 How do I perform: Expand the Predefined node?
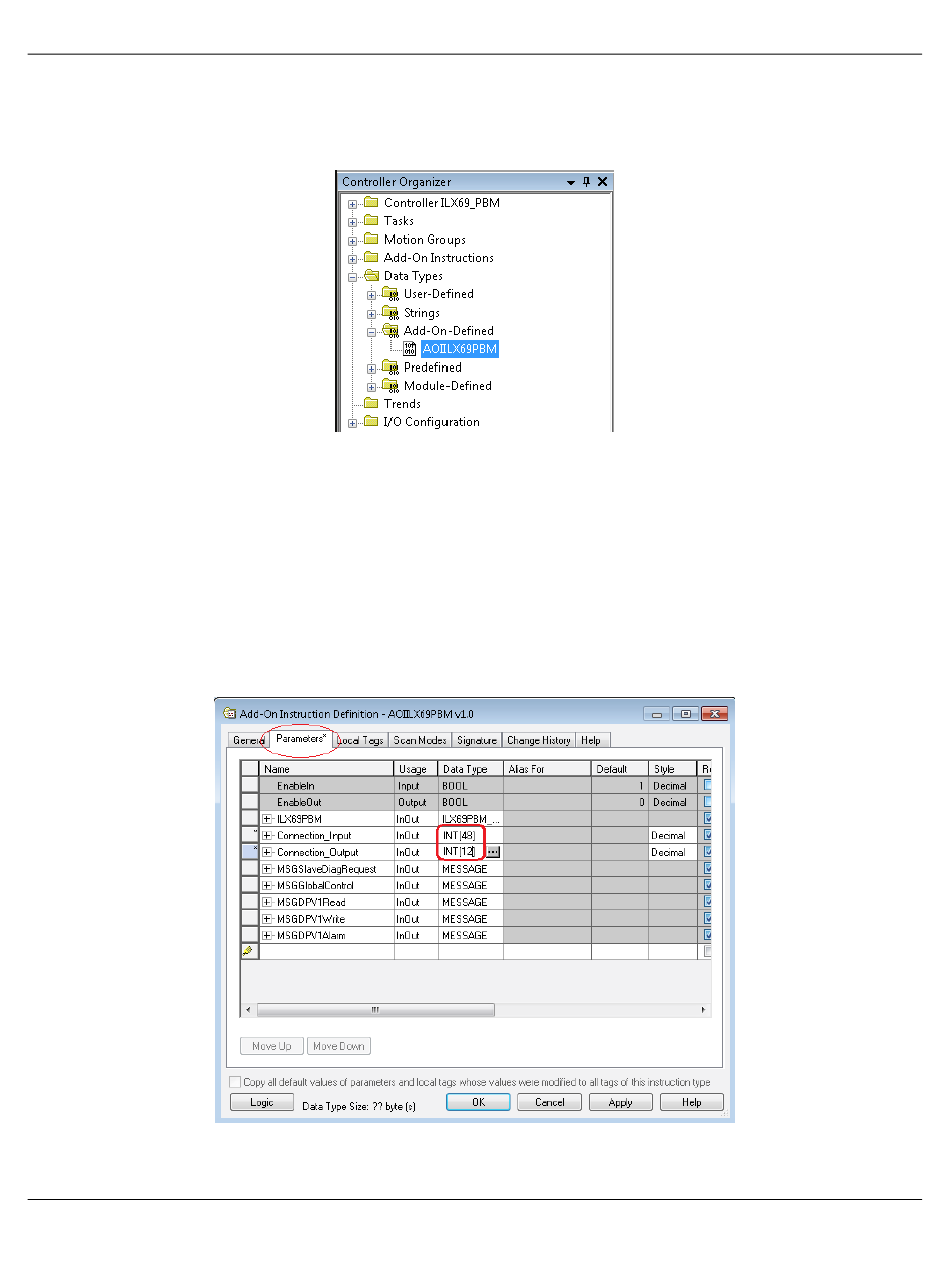pyautogui.click(x=372, y=368)
